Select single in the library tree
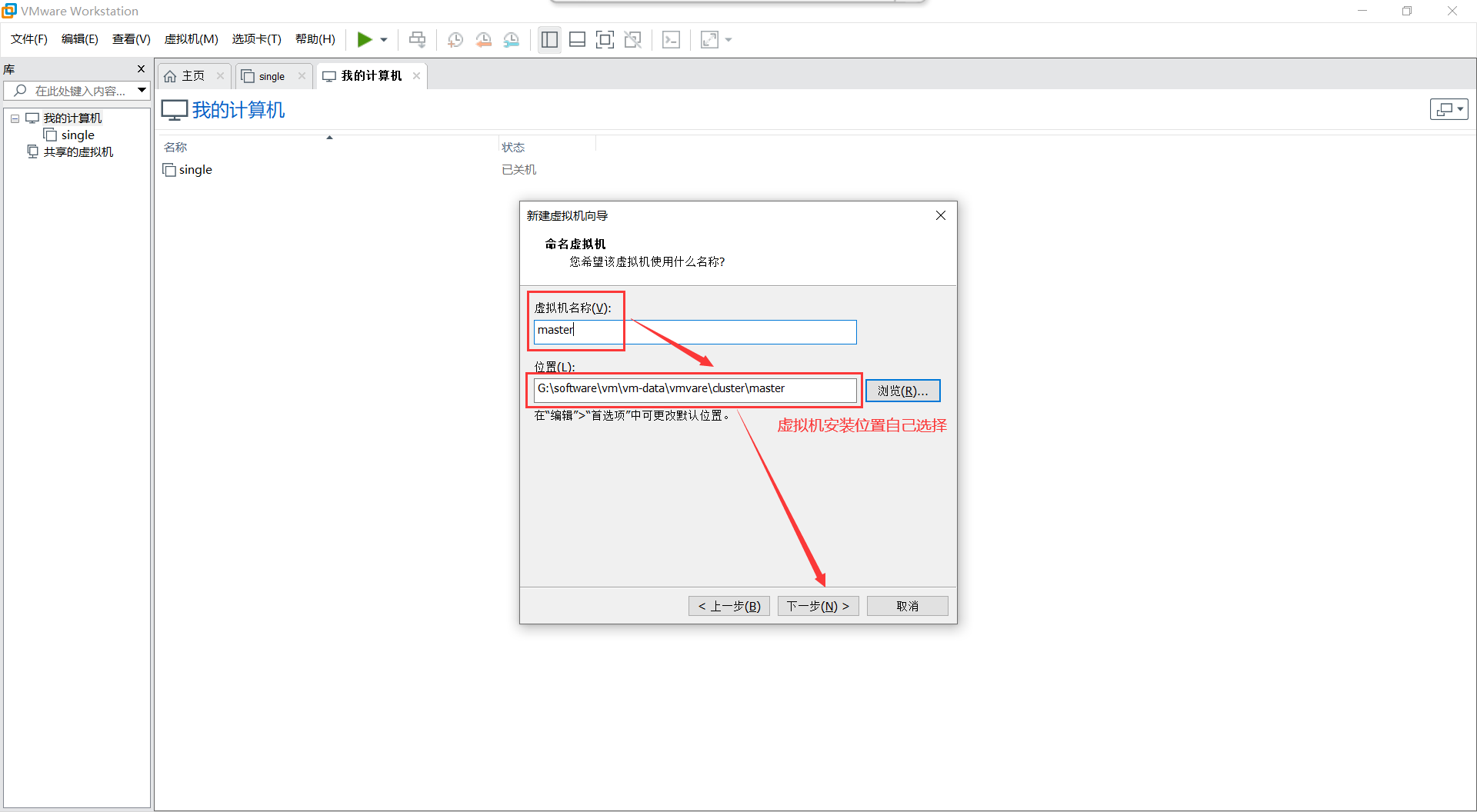This screenshot has width=1477, height=812. [78, 135]
